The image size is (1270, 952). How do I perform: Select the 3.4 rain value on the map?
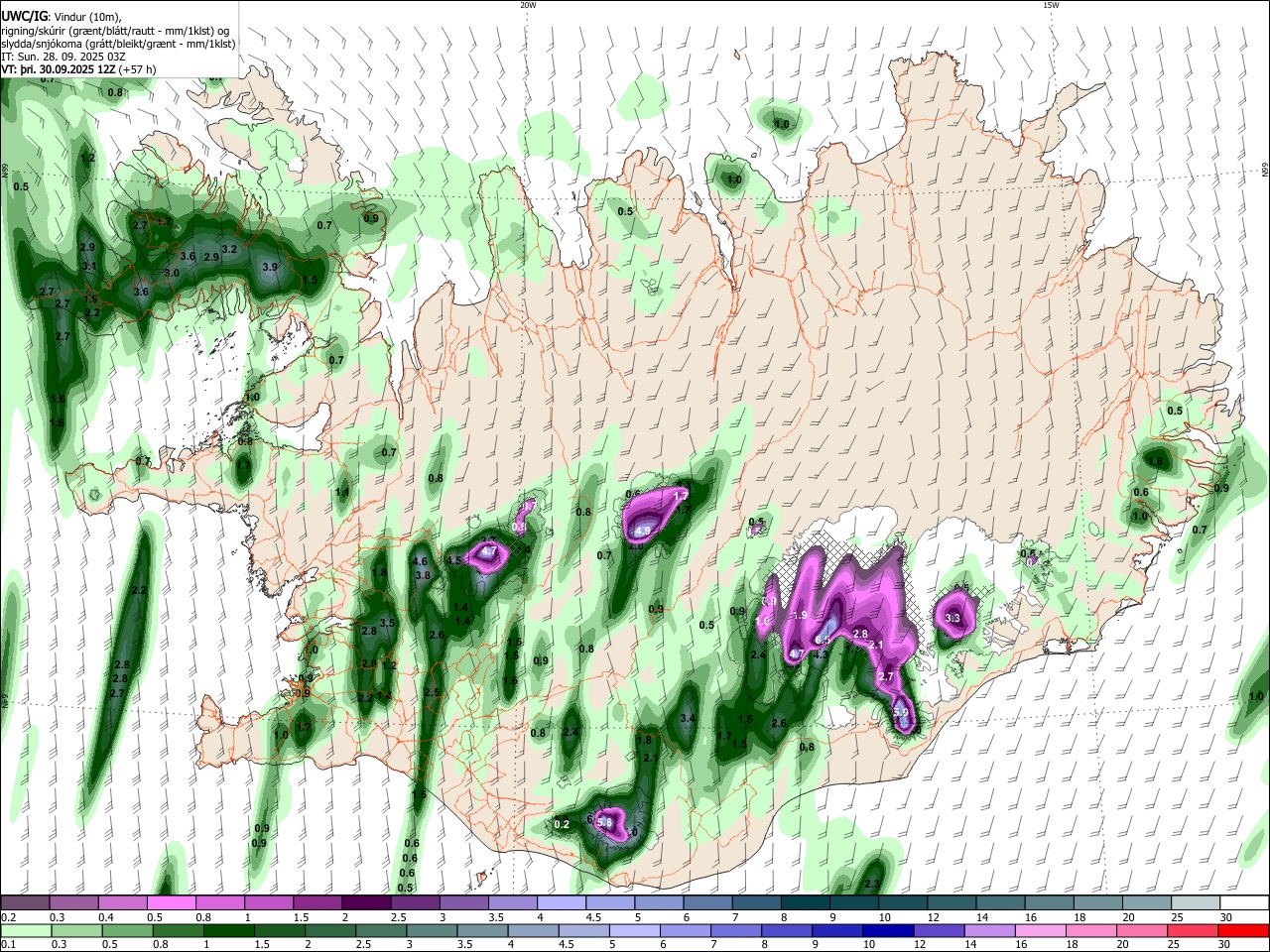[x=688, y=719]
